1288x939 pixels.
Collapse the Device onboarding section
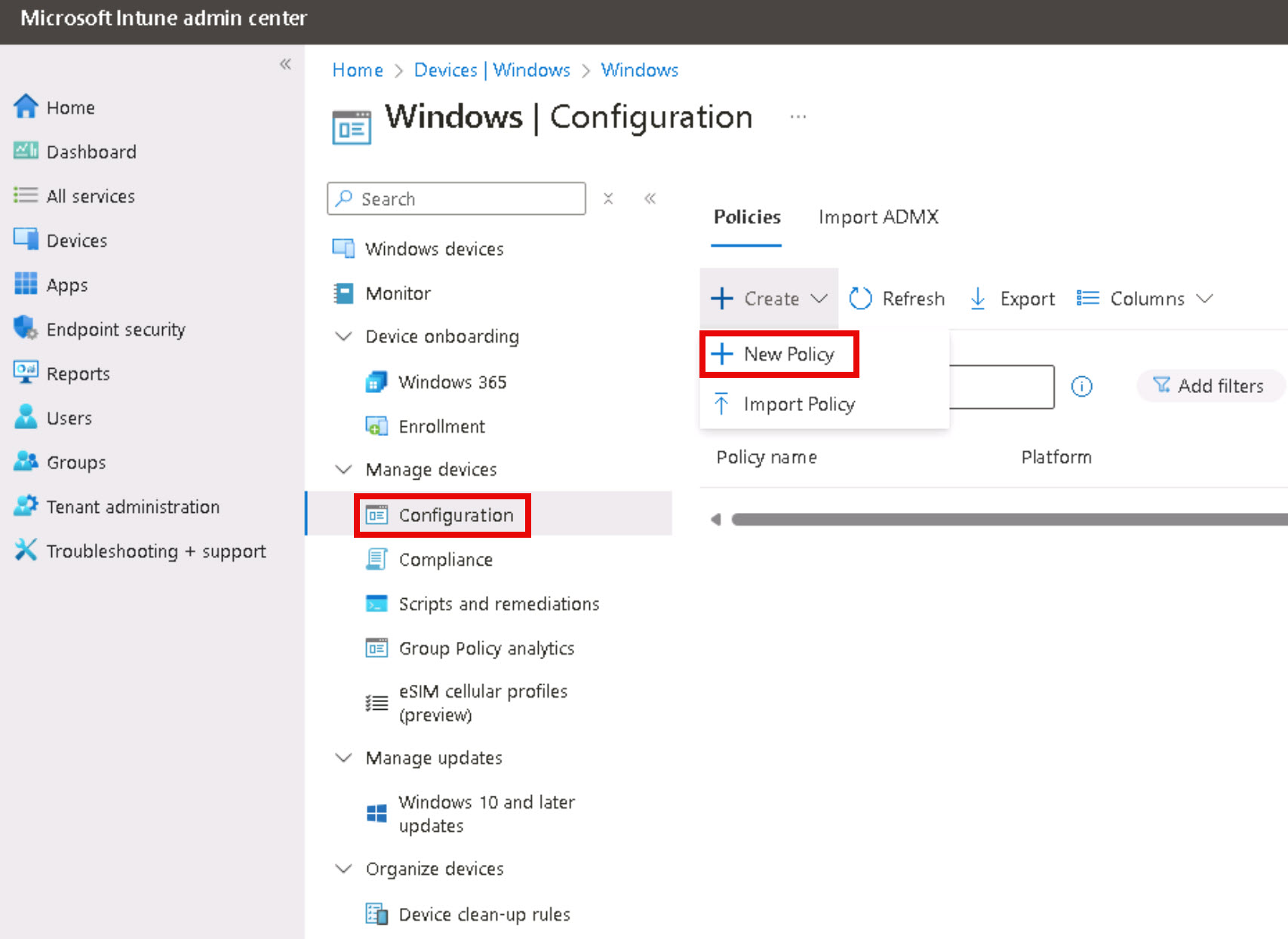coord(343,336)
